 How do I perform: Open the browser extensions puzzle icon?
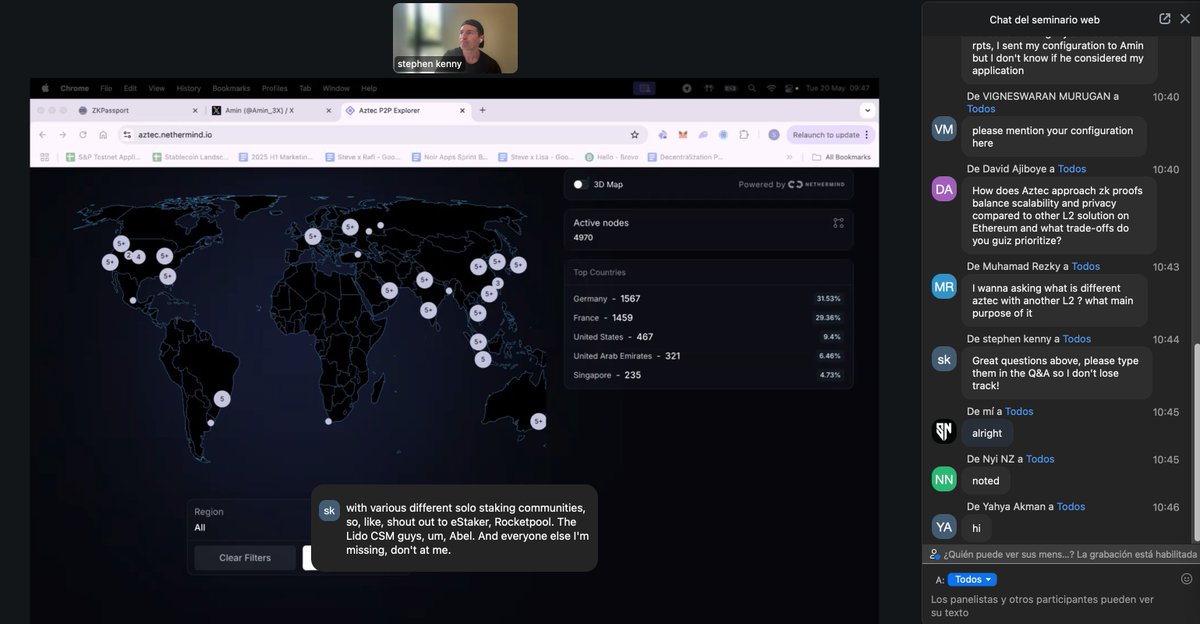click(744, 134)
